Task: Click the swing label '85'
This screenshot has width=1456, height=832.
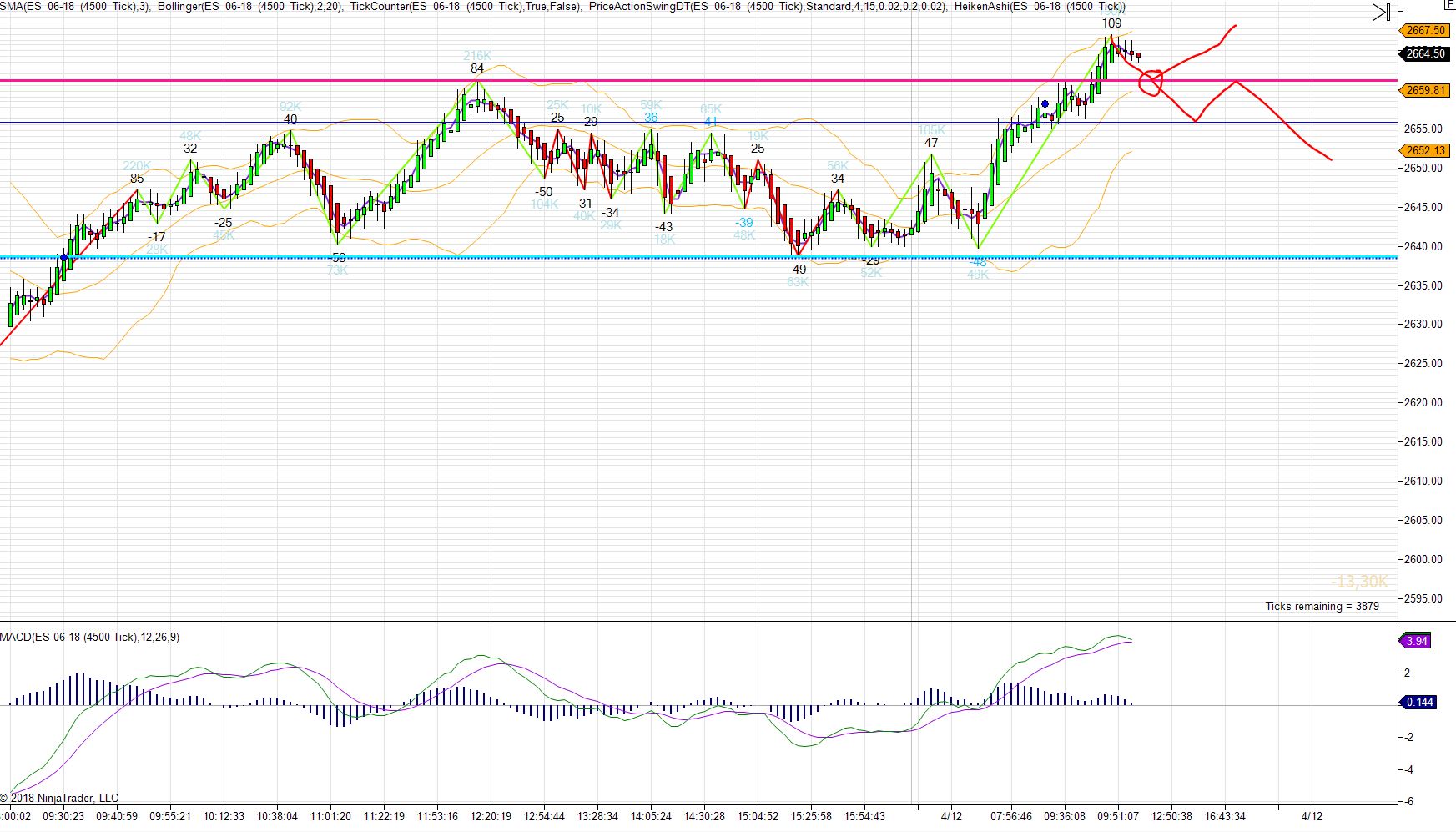Action: (x=137, y=179)
